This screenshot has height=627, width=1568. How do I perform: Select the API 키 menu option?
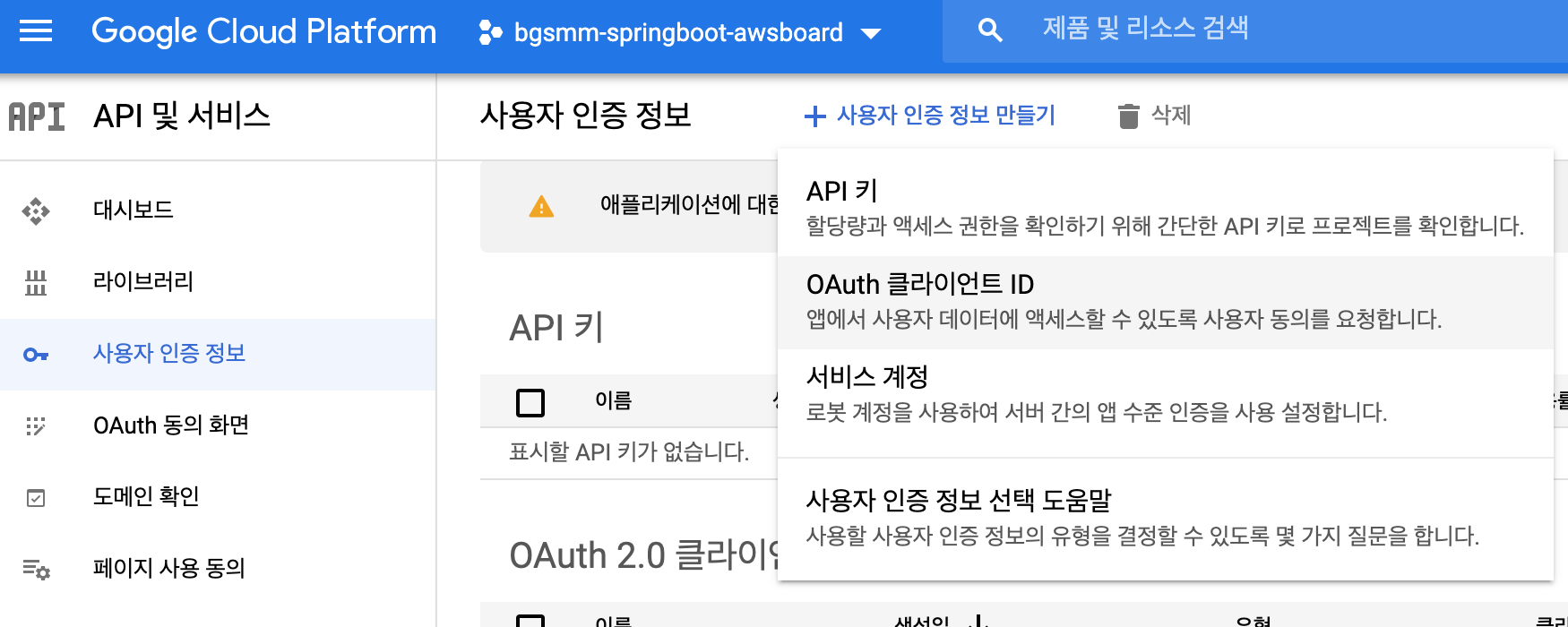coord(1165,207)
